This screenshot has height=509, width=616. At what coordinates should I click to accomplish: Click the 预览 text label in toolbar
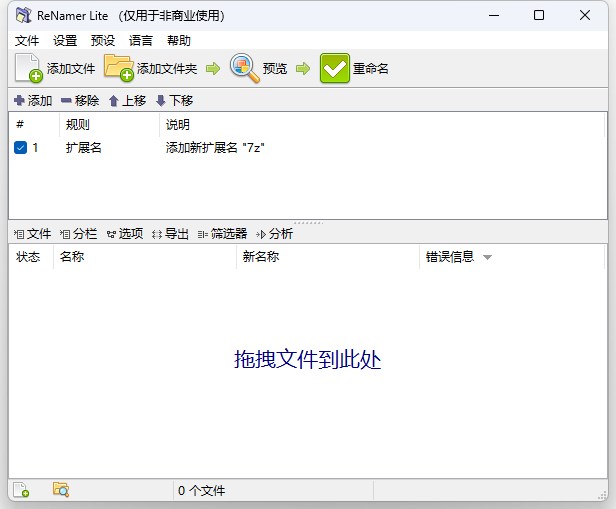[x=275, y=69]
